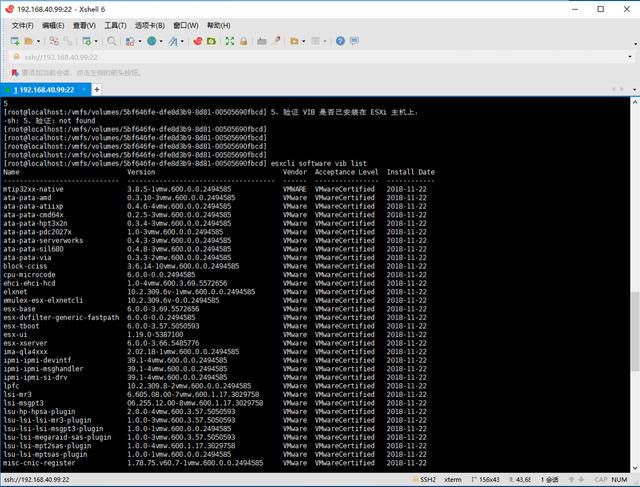
Task: Click the Color Scheme toolbar icon
Action: point(130,41)
